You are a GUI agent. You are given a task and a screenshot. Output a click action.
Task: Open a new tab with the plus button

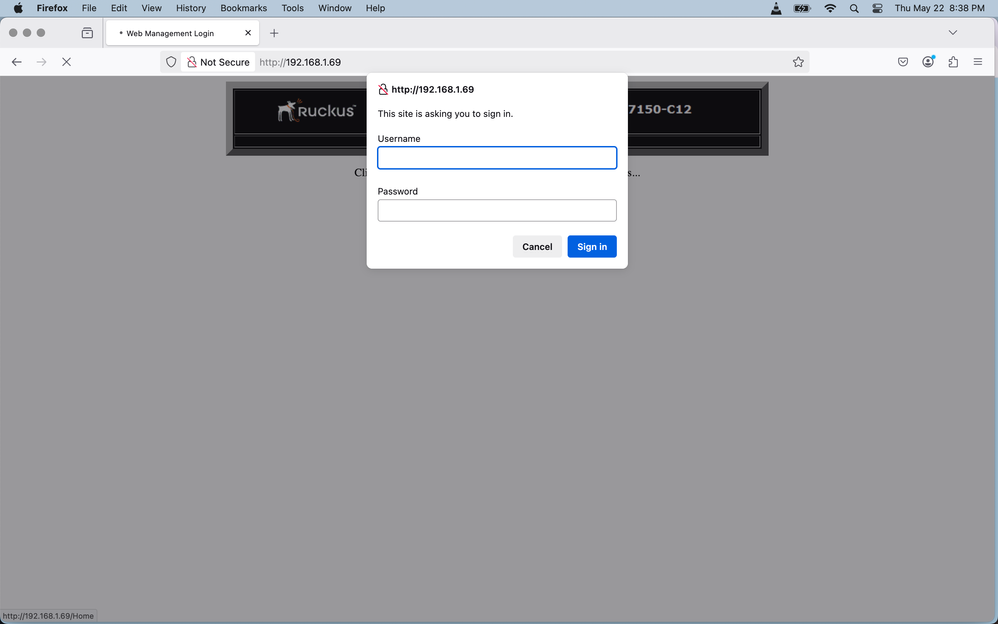click(x=274, y=32)
